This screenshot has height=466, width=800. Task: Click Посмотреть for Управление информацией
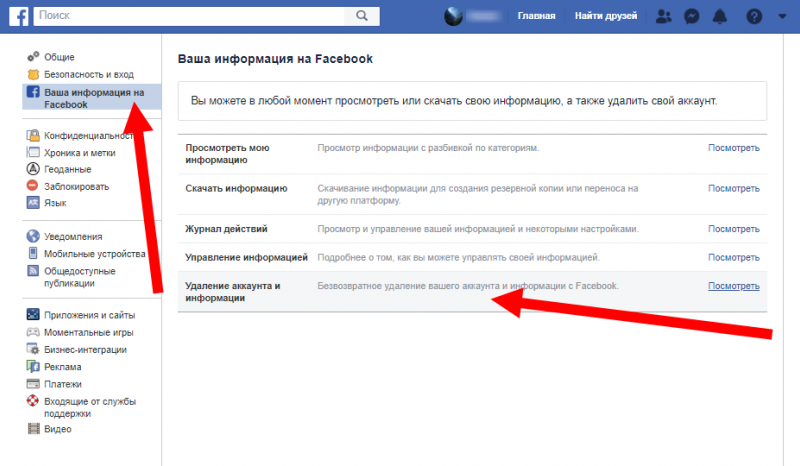[x=733, y=257]
